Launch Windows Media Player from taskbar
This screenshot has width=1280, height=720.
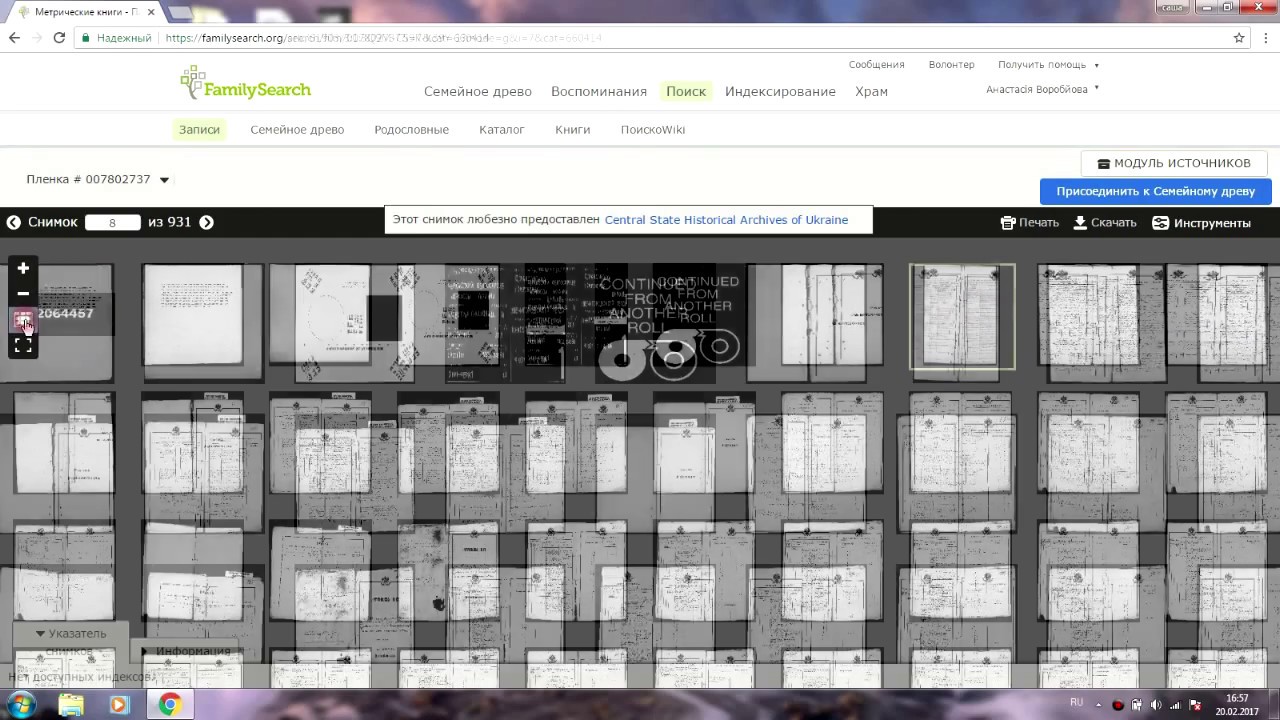(x=119, y=705)
